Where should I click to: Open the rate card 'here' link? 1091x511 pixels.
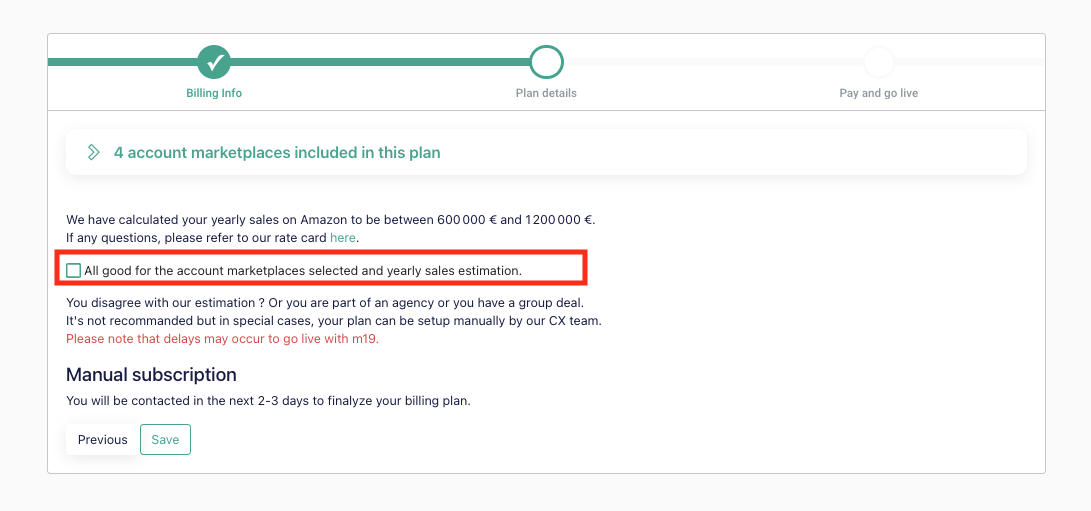tap(343, 237)
